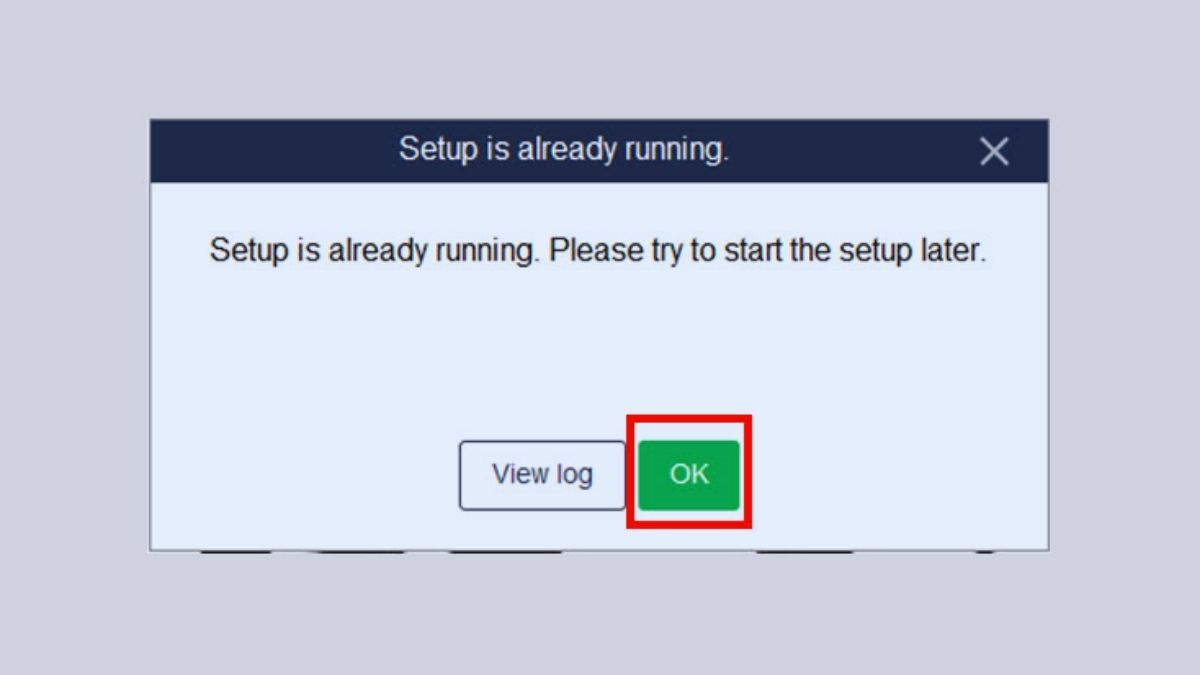Select the outlined View log button
The width and height of the screenshot is (1200, 675).
(x=542, y=475)
